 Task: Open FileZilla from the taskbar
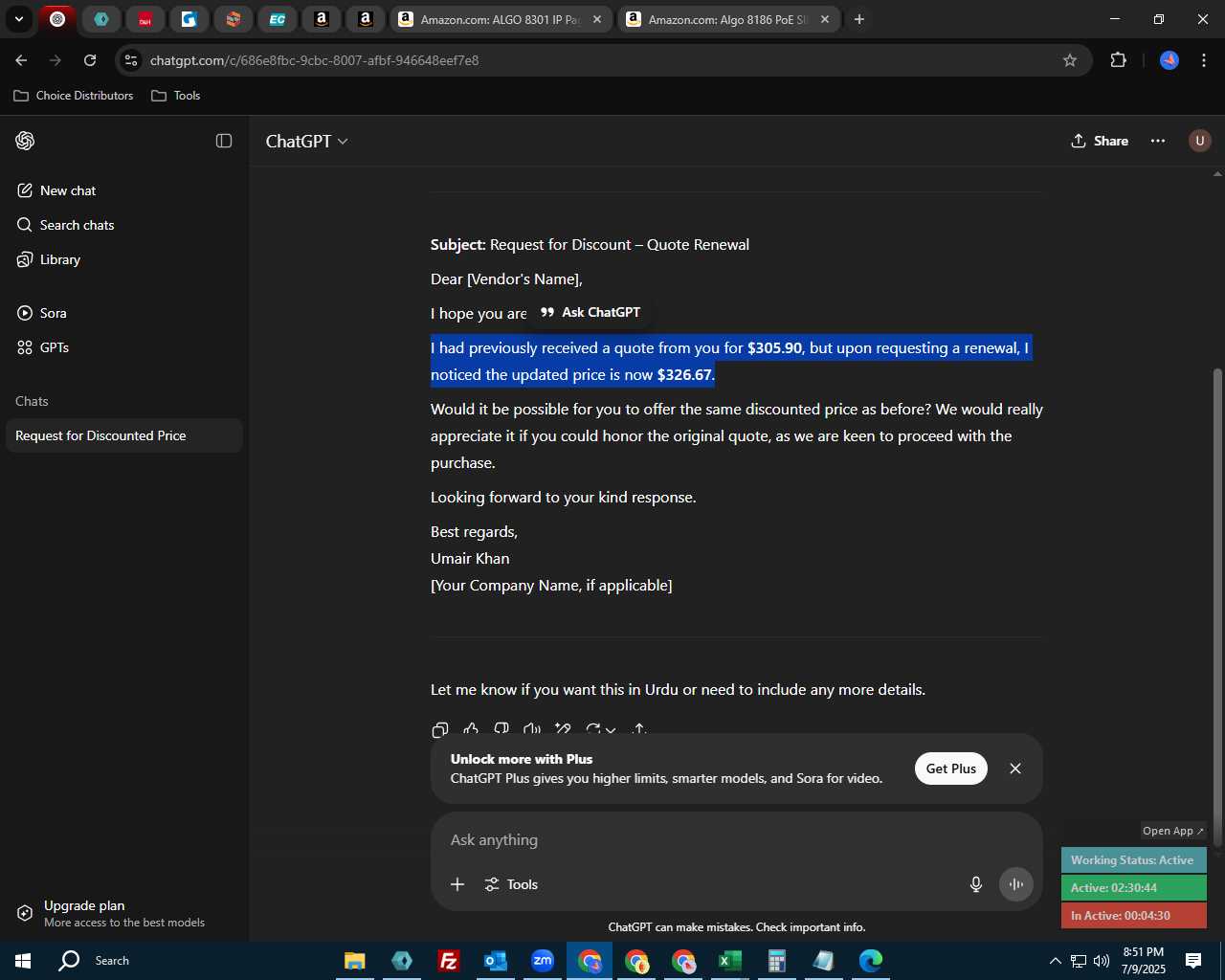tap(448, 961)
